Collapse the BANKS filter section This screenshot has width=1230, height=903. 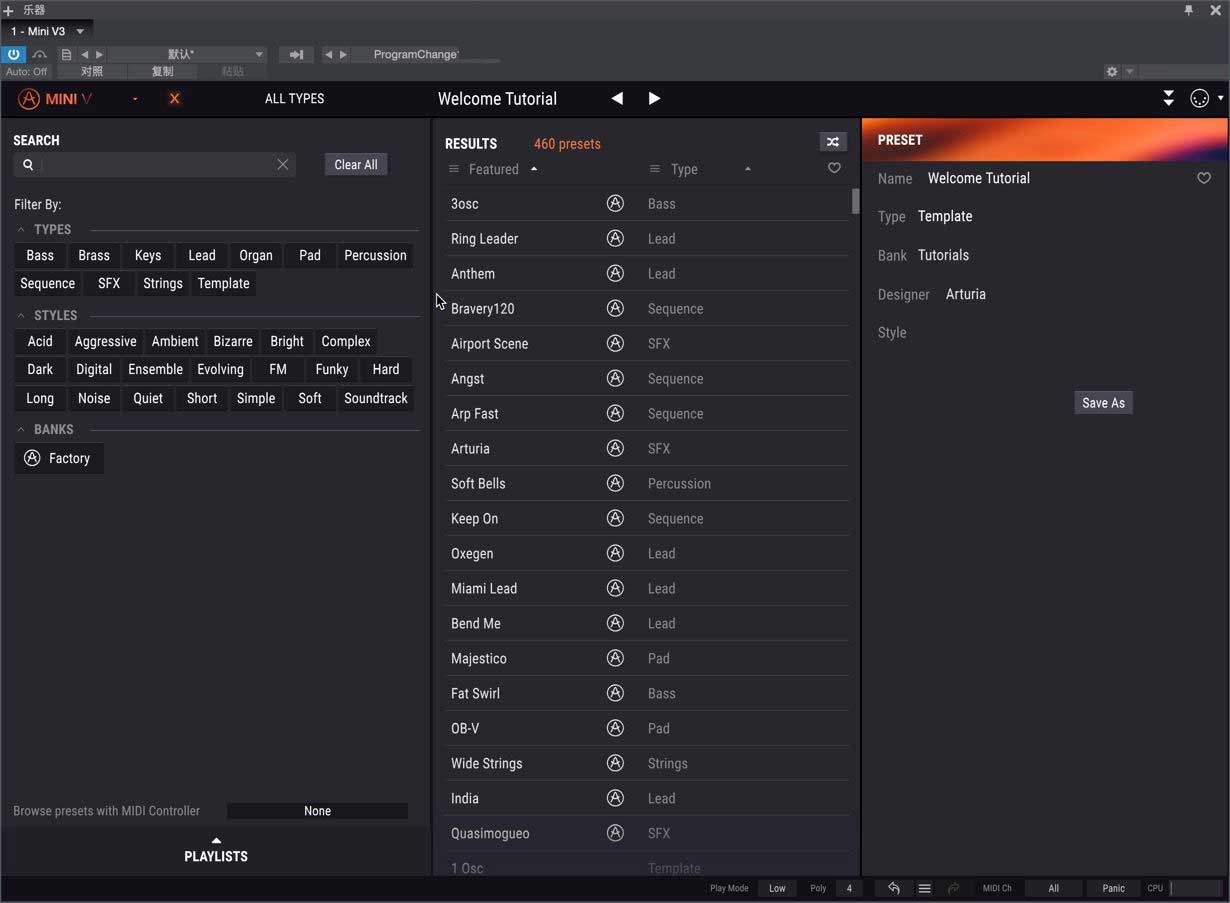click(21, 429)
